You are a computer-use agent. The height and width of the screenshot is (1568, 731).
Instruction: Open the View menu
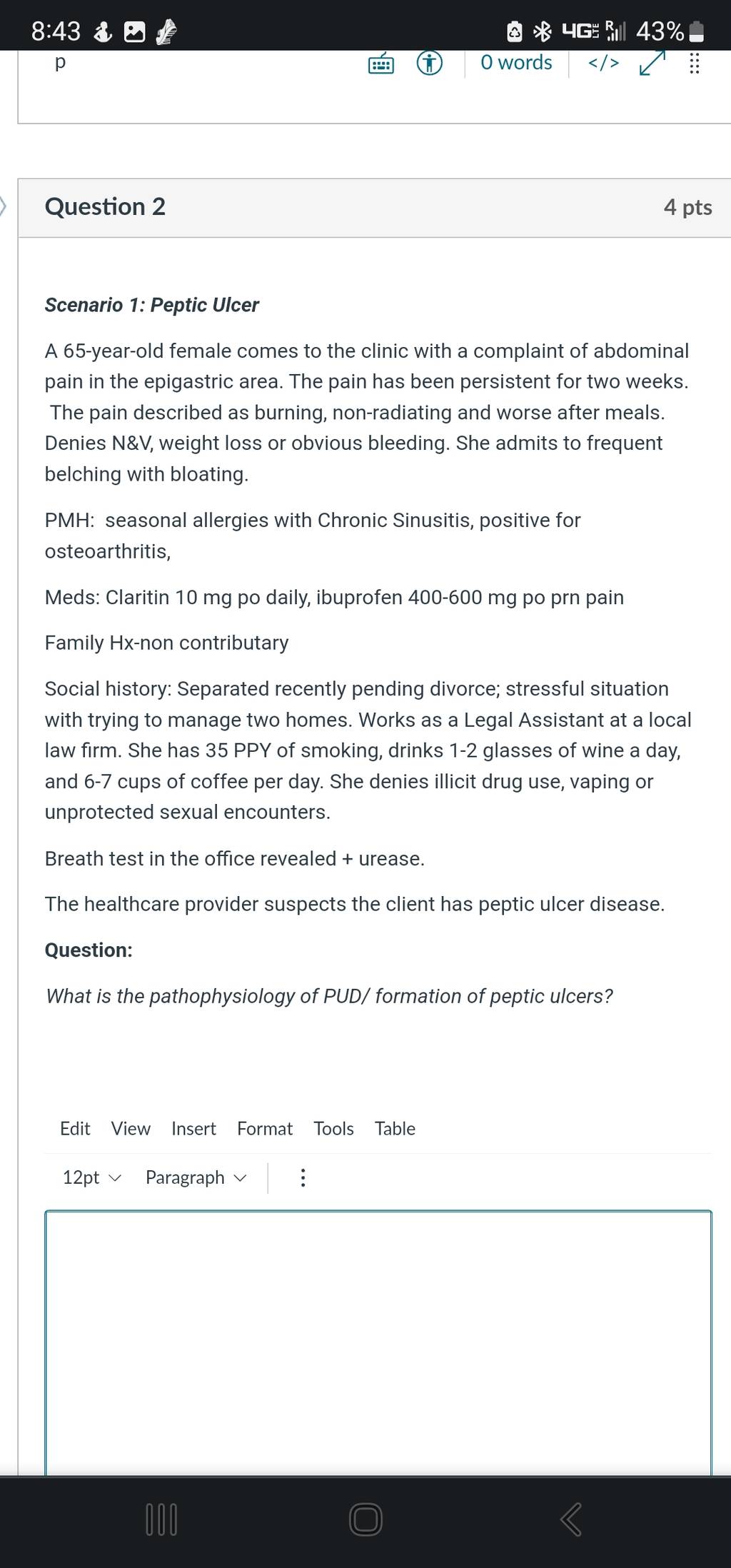pyautogui.click(x=131, y=1129)
